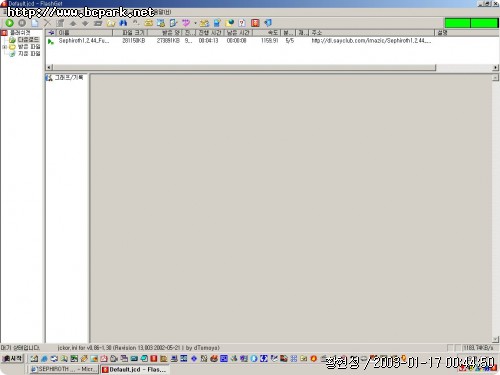
Task: Click the green Start download toolbar icon
Action: point(9,23)
